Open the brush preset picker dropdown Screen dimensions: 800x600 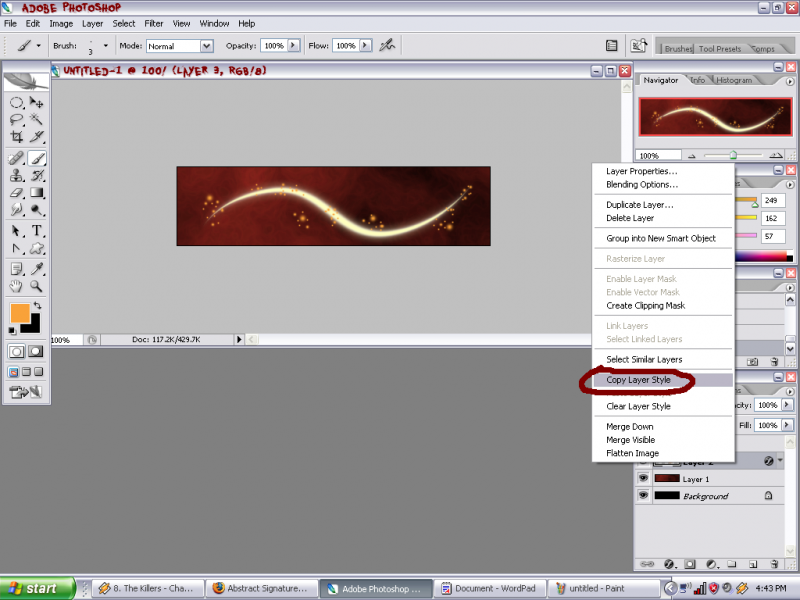click(x=106, y=46)
